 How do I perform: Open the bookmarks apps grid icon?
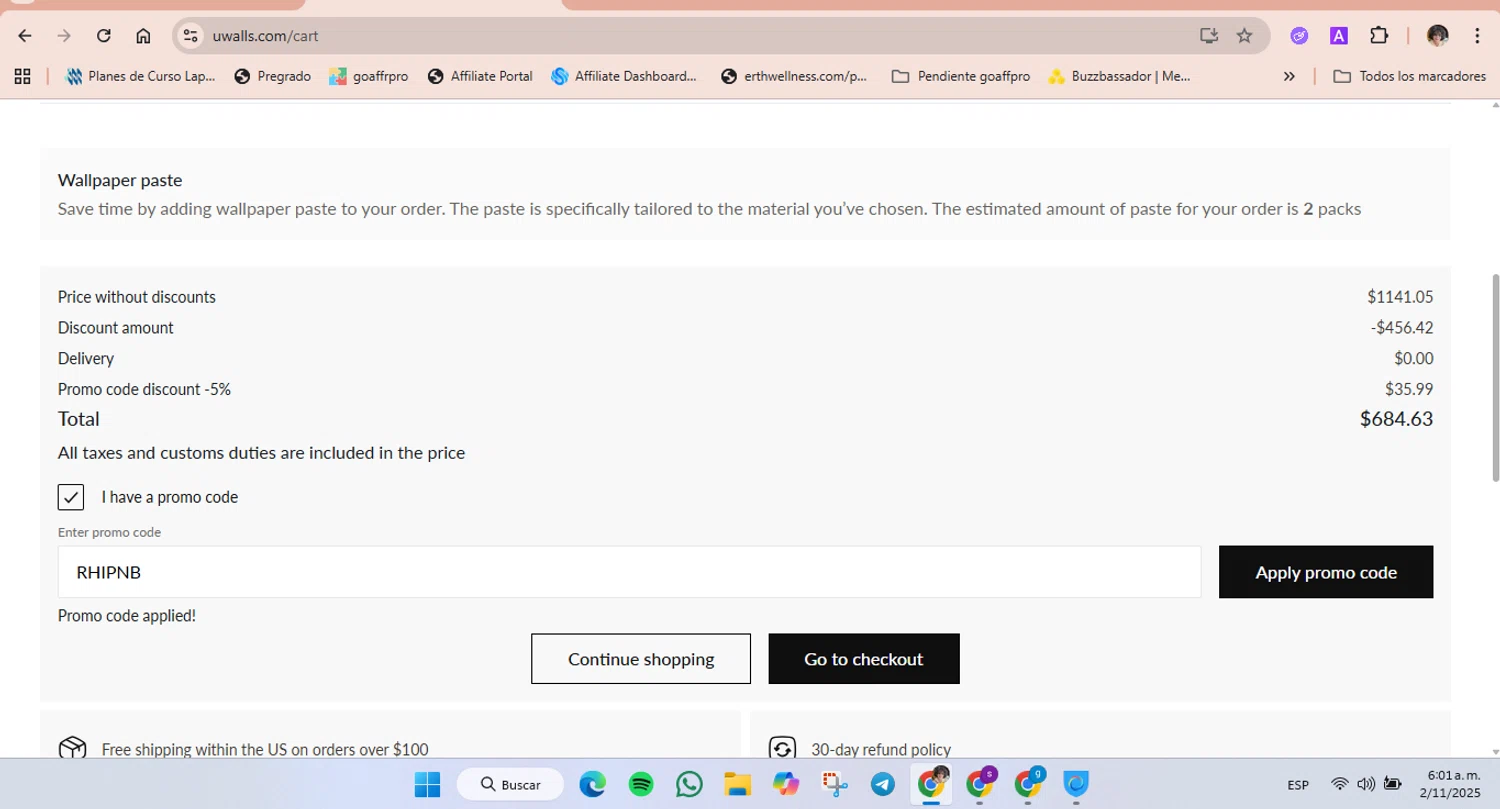point(22,76)
